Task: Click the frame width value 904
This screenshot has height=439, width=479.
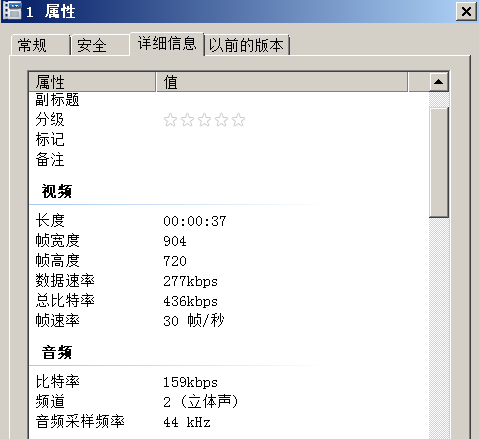Action: (x=175, y=241)
